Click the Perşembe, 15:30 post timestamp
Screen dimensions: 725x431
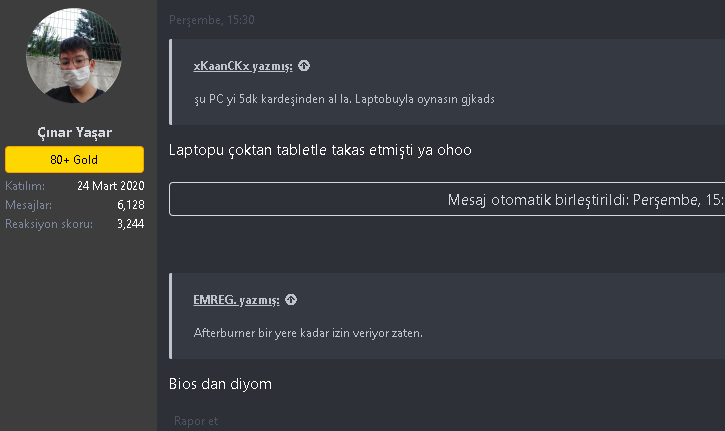pyautogui.click(x=212, y=20)
